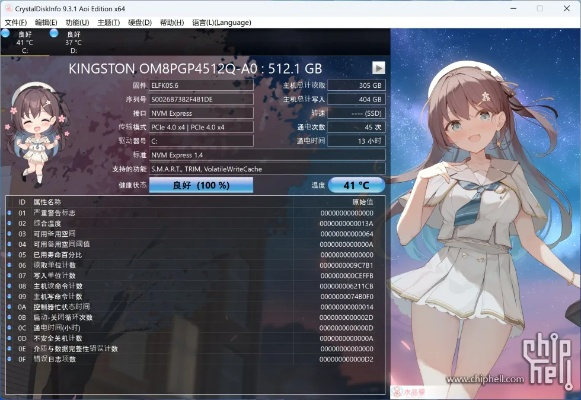Select the 综合温度 attribute row

195,223
